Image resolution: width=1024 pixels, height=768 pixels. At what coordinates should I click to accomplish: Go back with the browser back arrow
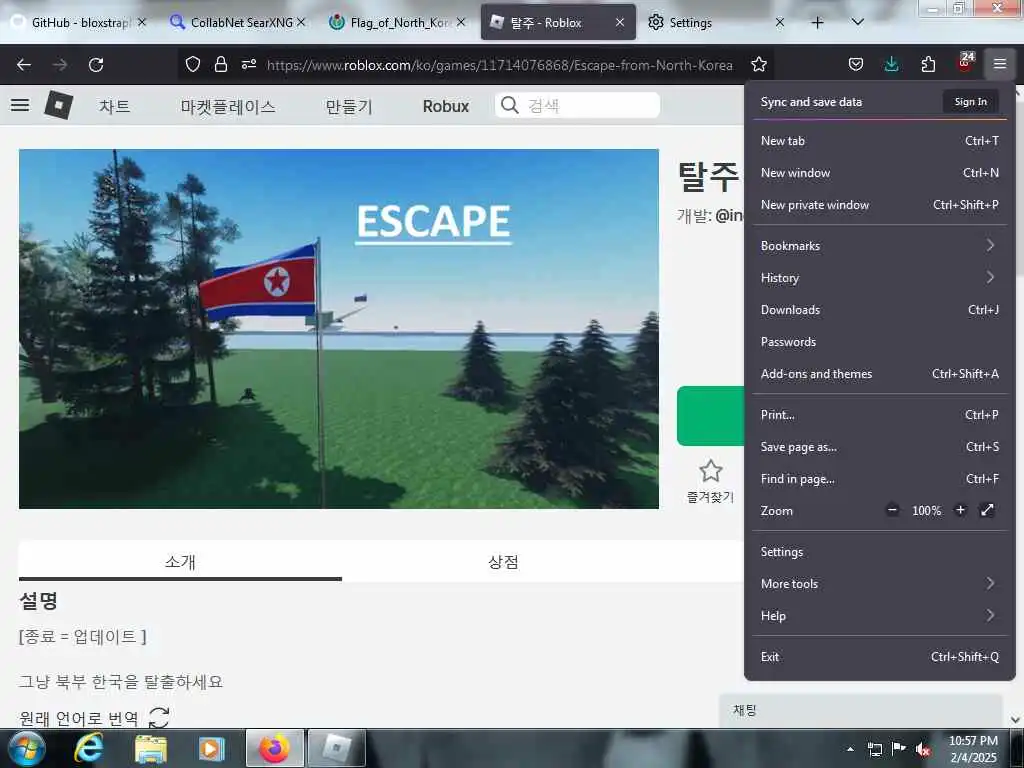pos(24,64)
